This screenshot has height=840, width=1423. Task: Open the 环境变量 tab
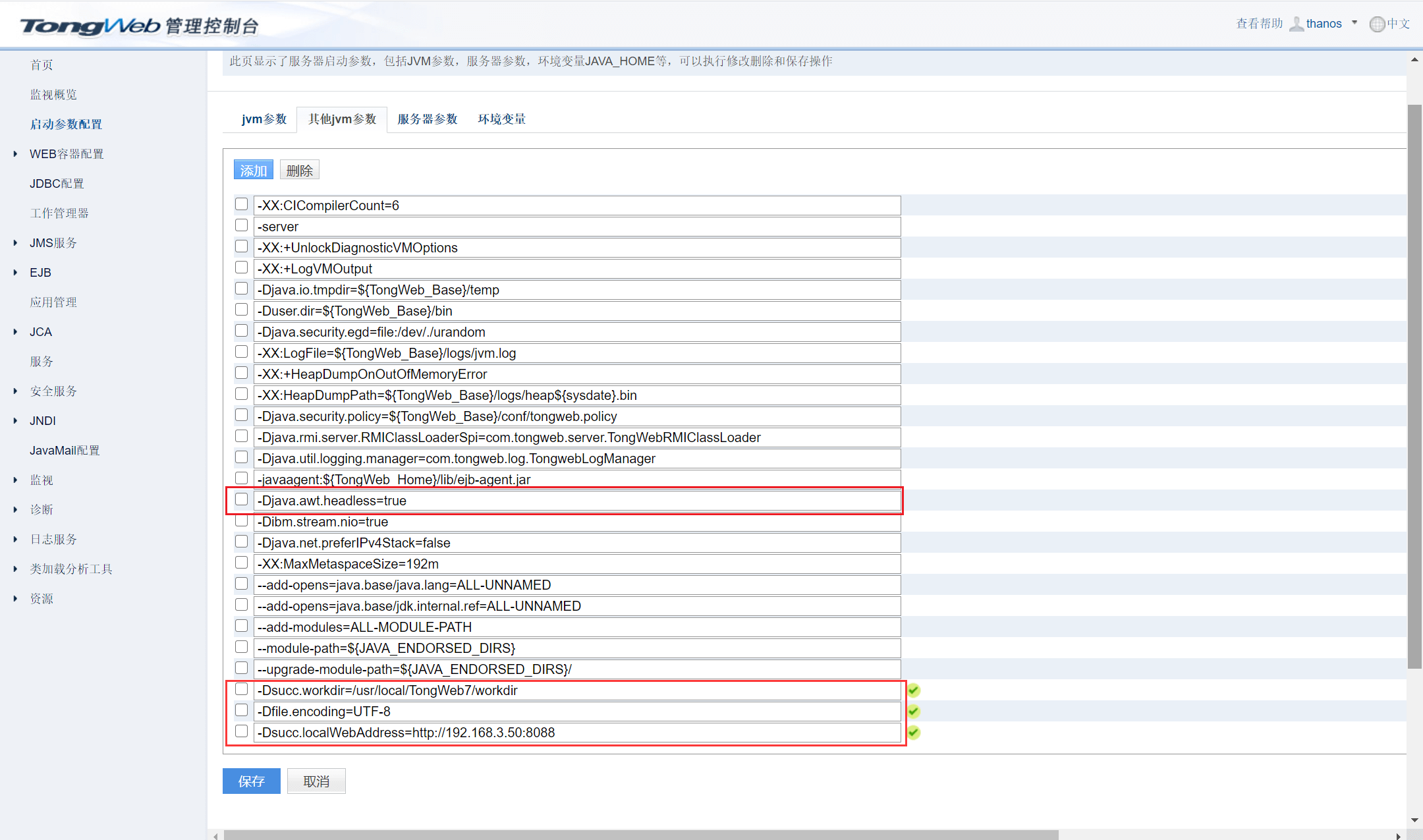501,119
